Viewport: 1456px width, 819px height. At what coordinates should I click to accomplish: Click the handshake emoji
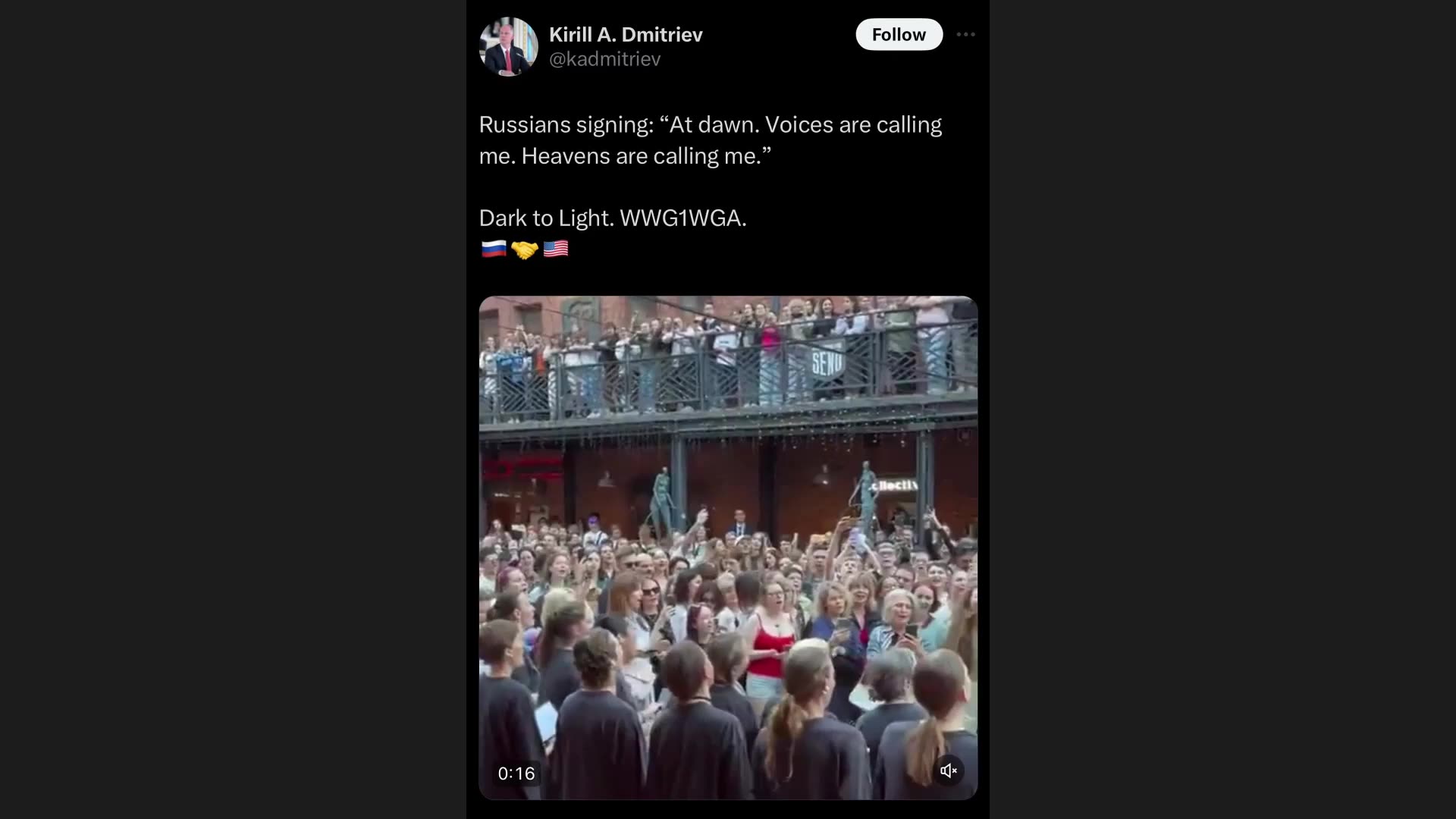[524, 249]
